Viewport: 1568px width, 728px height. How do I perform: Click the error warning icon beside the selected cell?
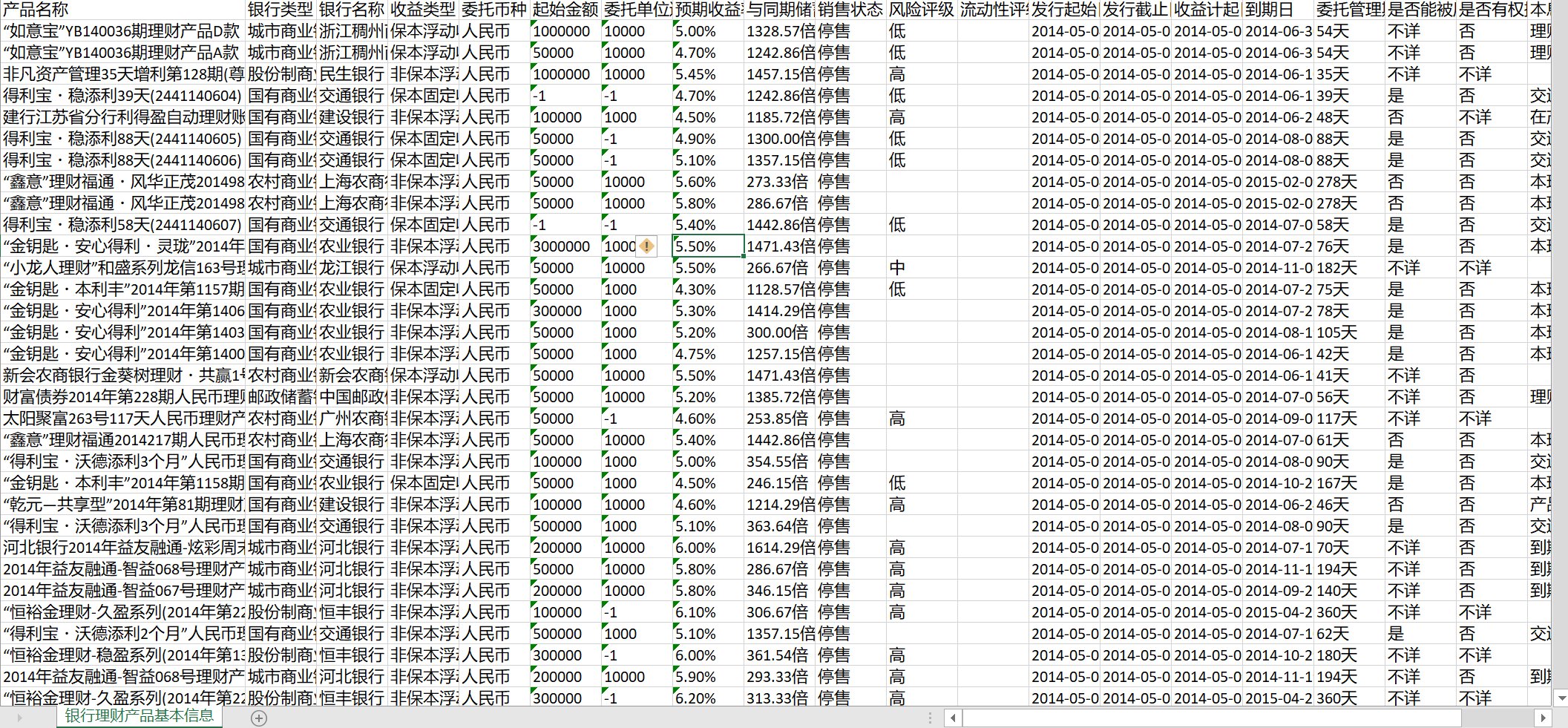646,246
